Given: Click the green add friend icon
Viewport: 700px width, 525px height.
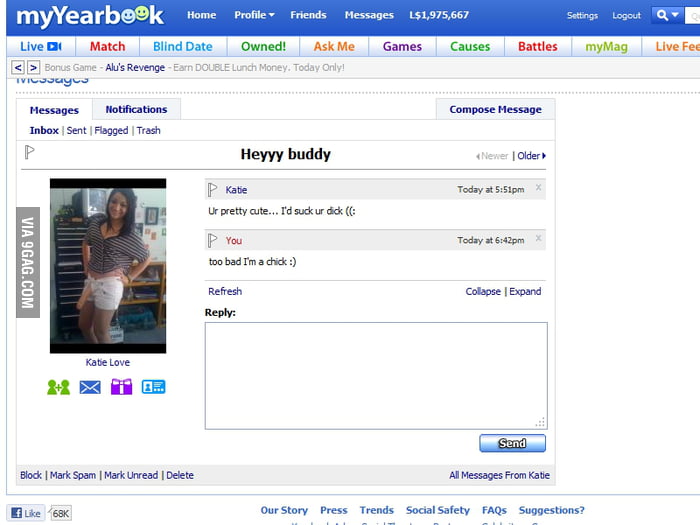Looking at the screenshot, I should point(58,387).
